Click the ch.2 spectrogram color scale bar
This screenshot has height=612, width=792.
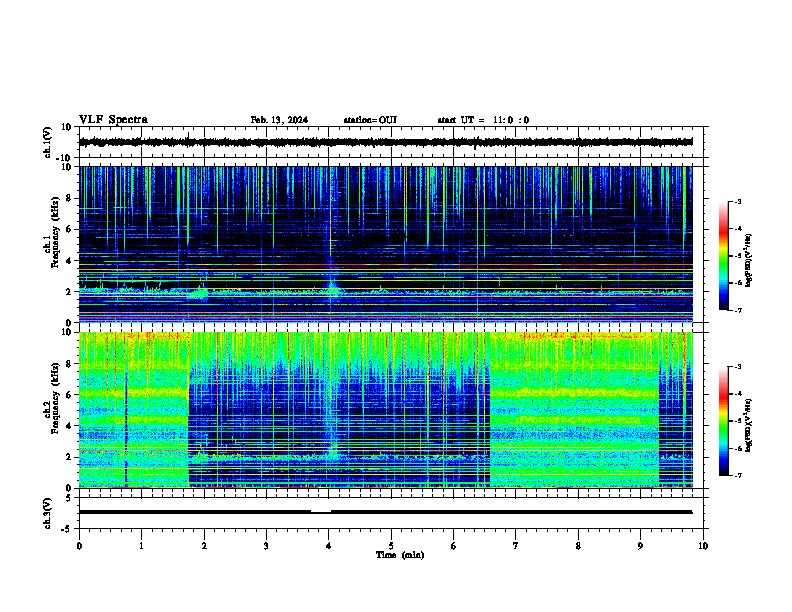pos(723,421)
